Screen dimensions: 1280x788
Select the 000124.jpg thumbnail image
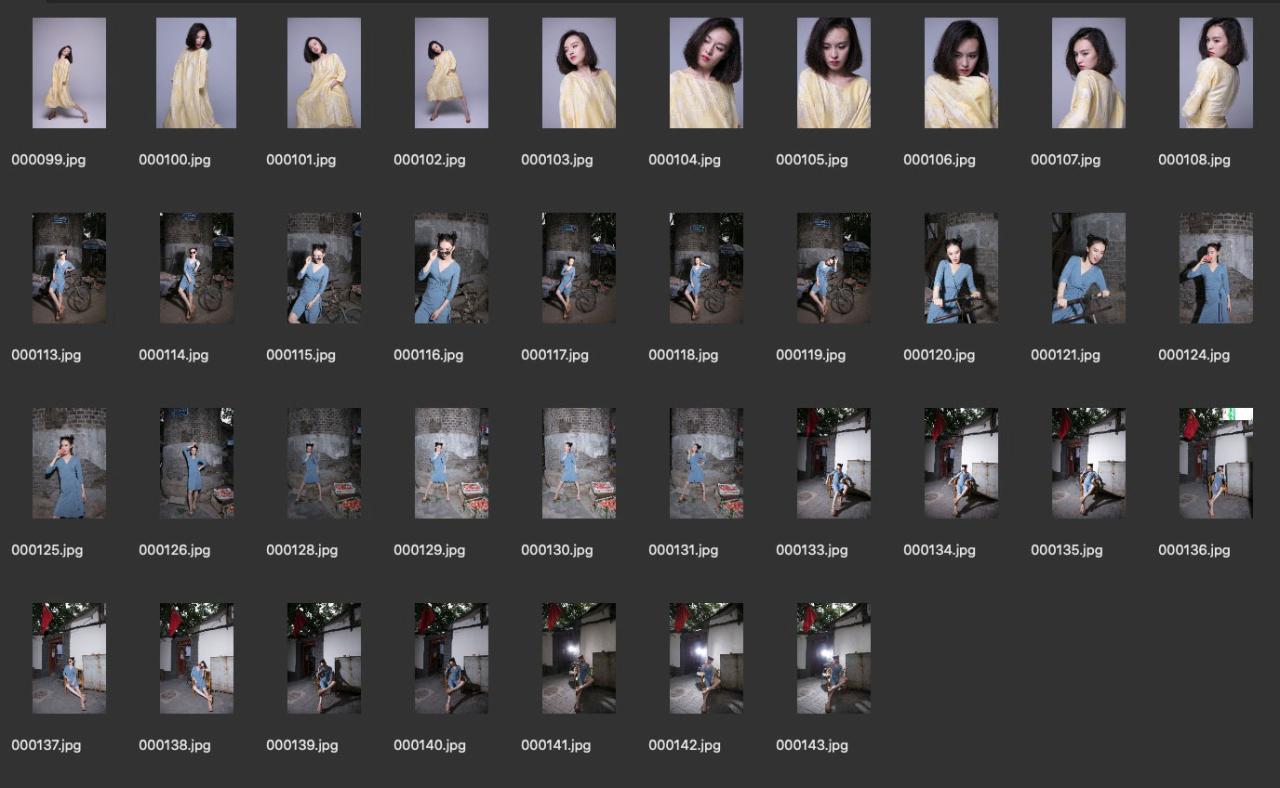[1216, 268]
